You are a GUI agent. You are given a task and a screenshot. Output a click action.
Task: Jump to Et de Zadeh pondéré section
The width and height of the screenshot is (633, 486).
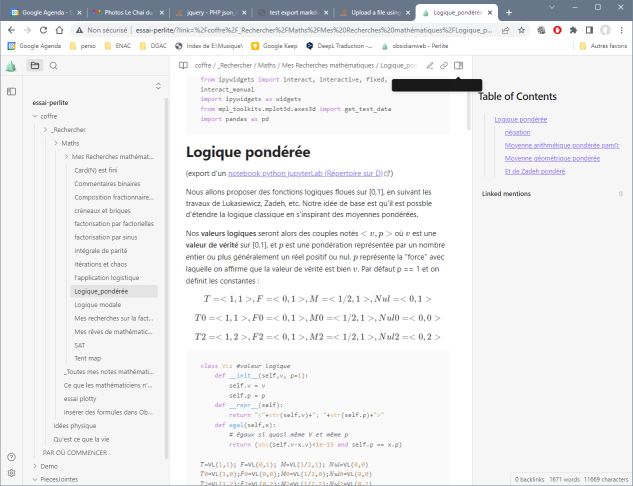click(x=534, y=172)
